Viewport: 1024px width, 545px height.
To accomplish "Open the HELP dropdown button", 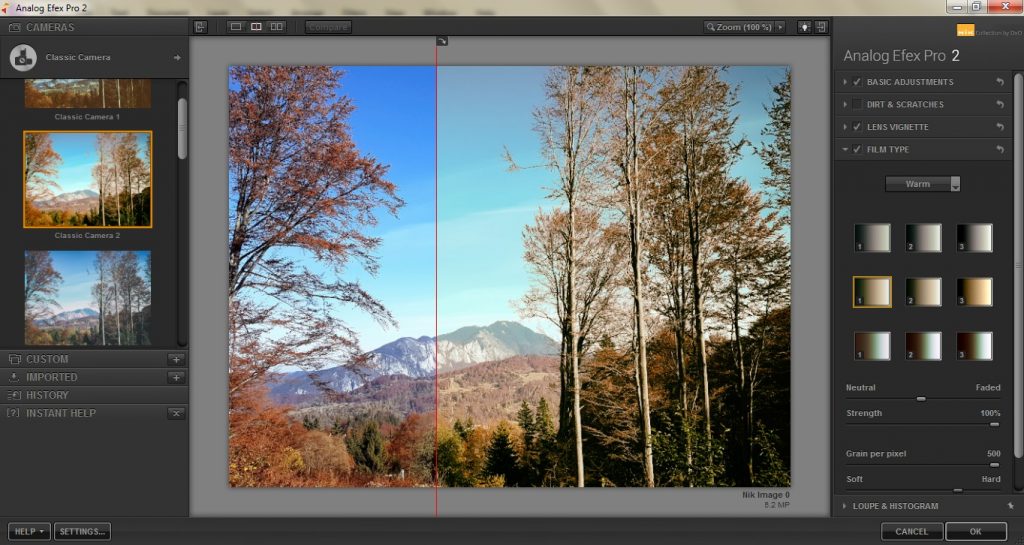I will [29, 531].
